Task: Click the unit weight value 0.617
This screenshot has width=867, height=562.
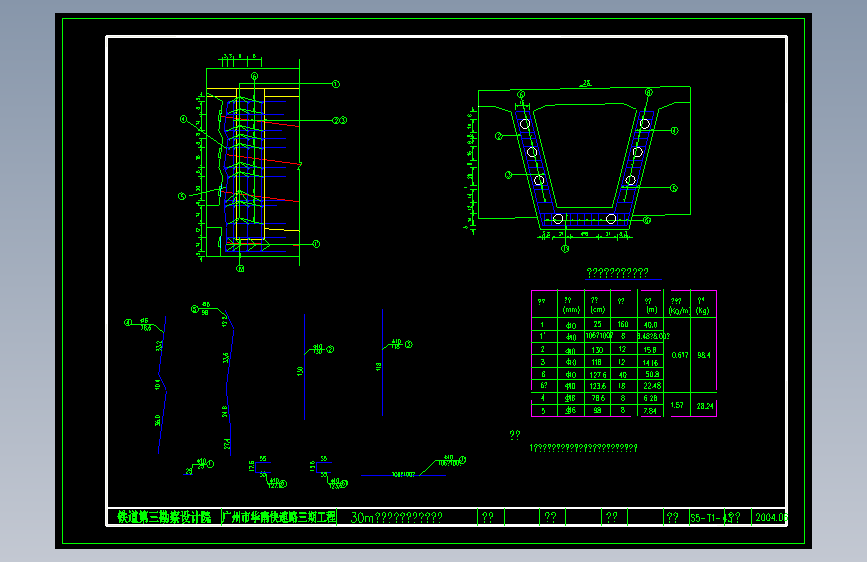Action: (680, 355)
